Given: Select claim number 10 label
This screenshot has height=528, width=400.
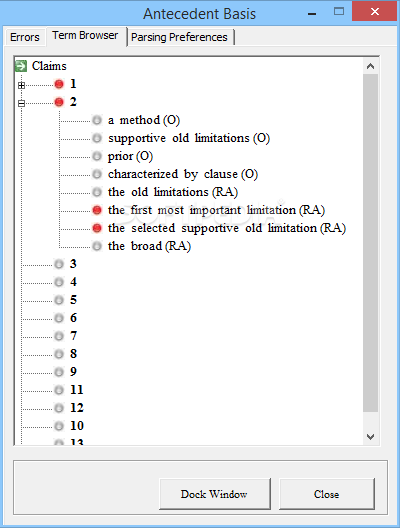Looking at the screenshot, I should 76,426.
